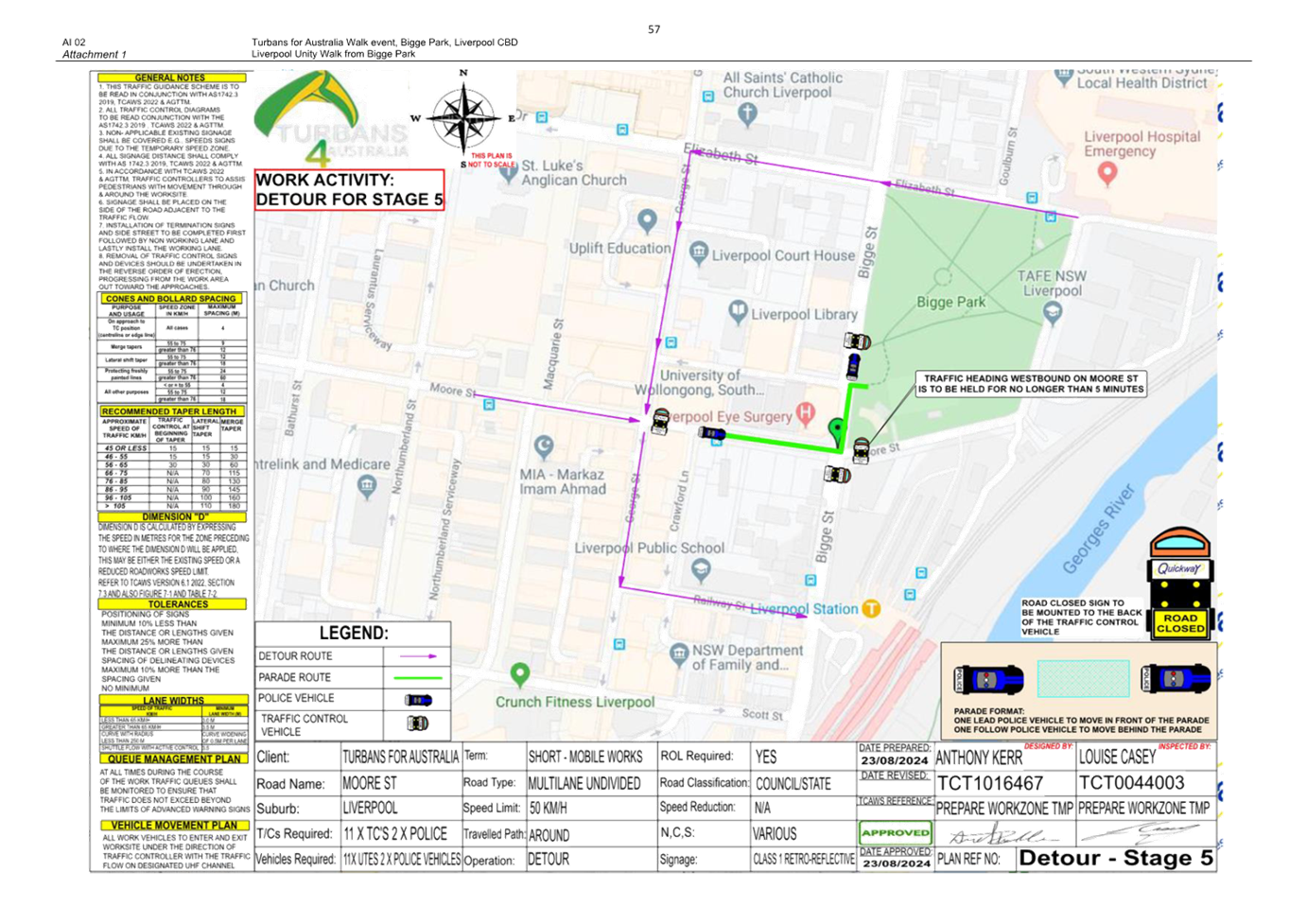Click the police vehicle on Bigge St
Viewport: 1307px width, 924px height.
853,365
